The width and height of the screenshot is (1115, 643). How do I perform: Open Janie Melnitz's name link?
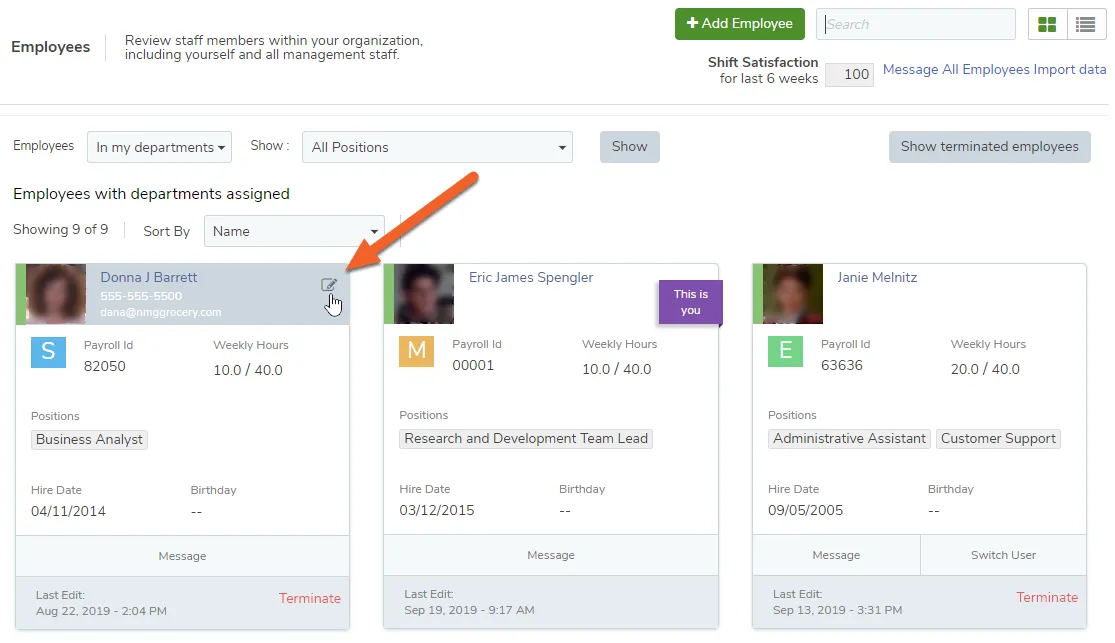click(x=877, y=277)
